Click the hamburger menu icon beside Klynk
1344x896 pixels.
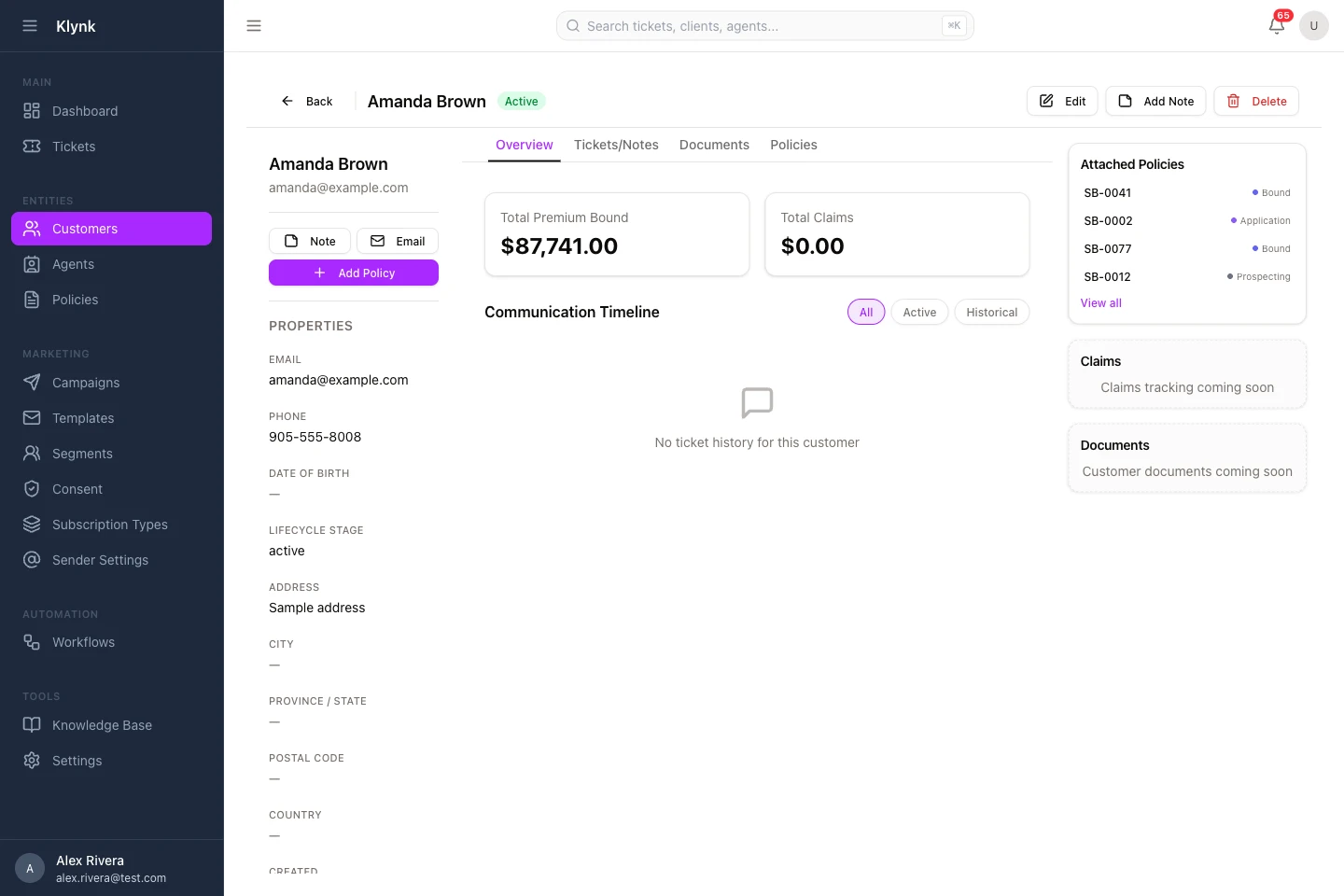click(30, 26)
